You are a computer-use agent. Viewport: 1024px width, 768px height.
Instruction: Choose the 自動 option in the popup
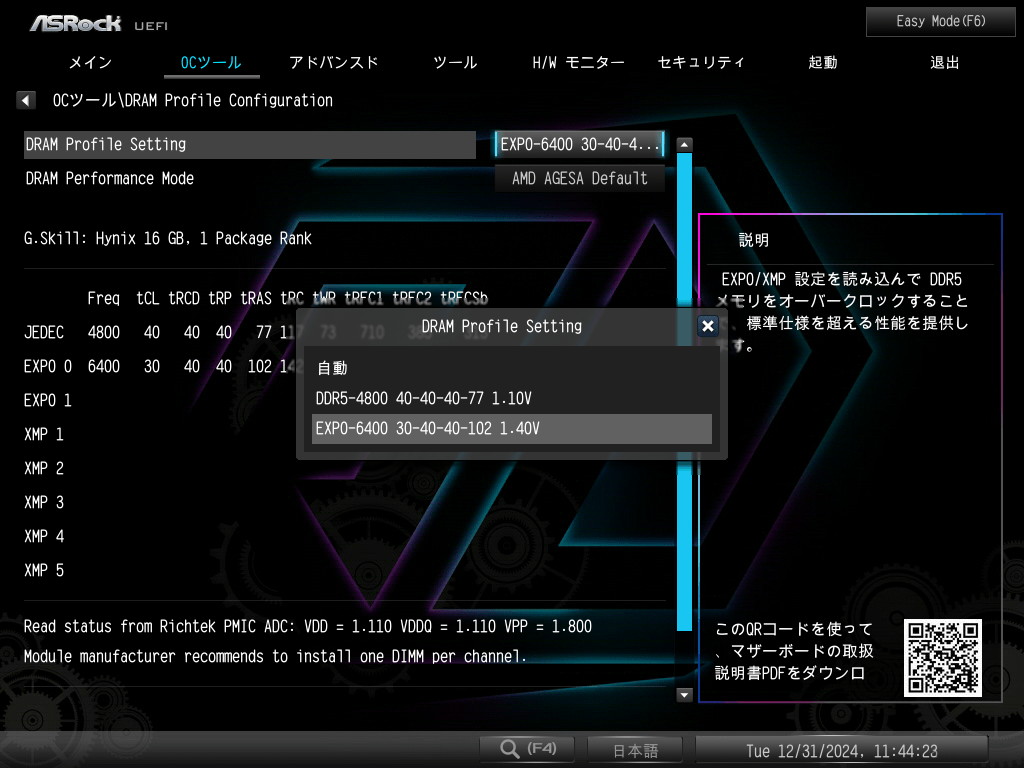click(x=512, y=368)
